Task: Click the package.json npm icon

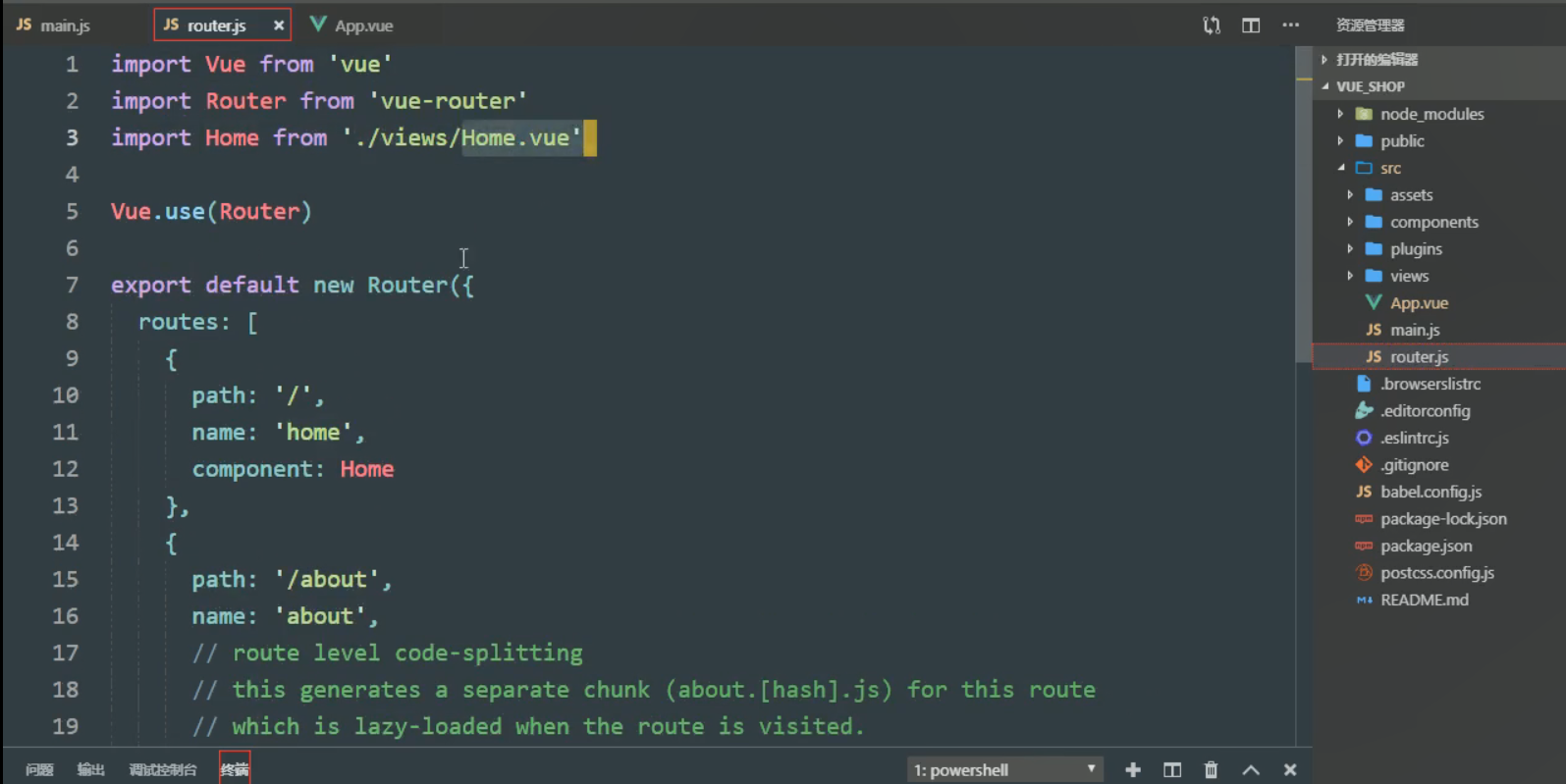Action: [1364, 546]
